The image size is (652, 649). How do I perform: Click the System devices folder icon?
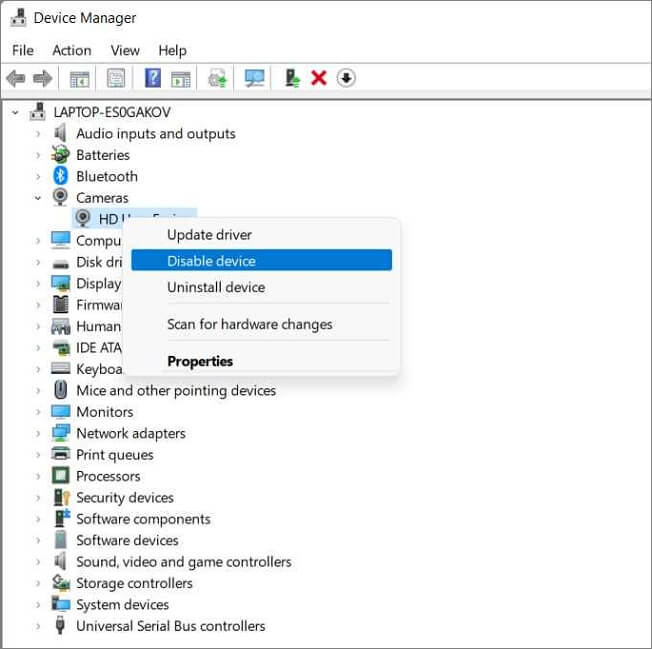click(61, 604)
